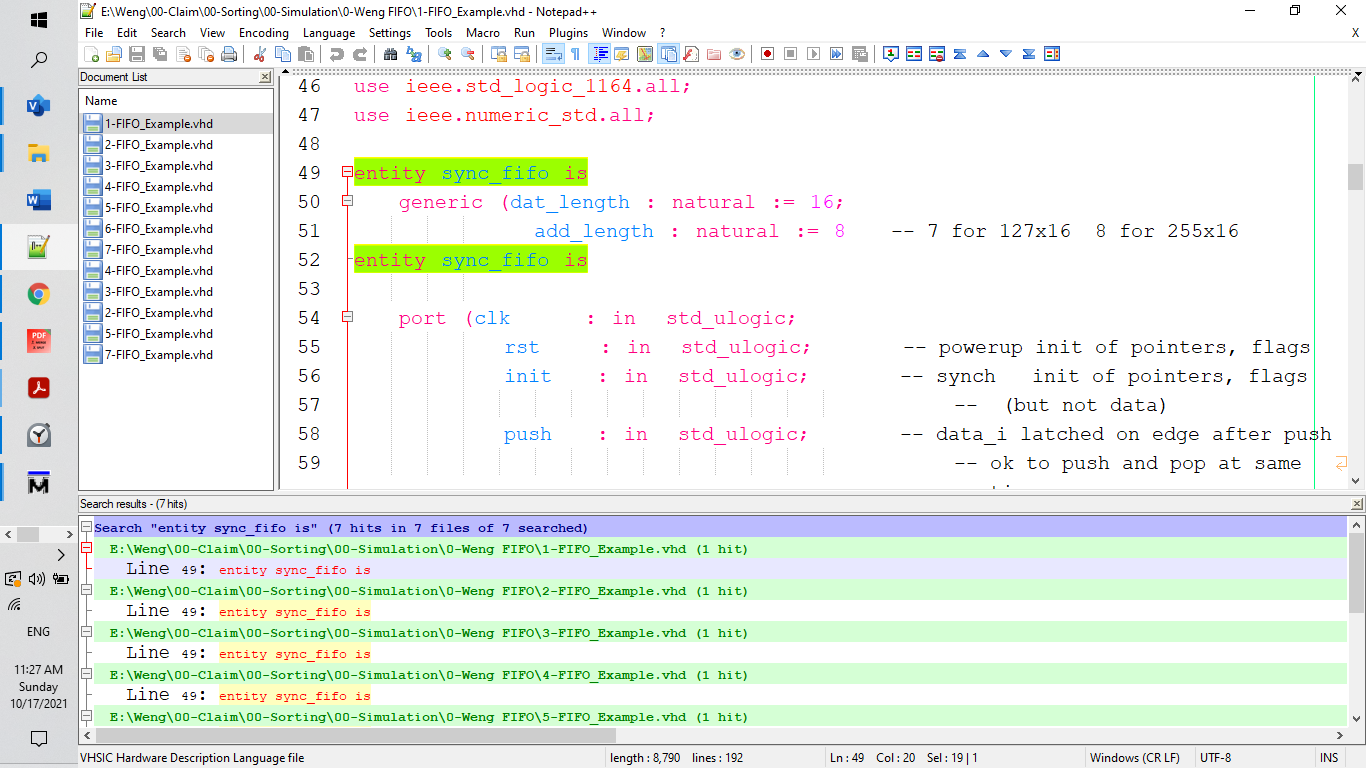This screenshot has width=1366, height=768.
Task: Play back recorded macro button
Action: tap(813, 54)
